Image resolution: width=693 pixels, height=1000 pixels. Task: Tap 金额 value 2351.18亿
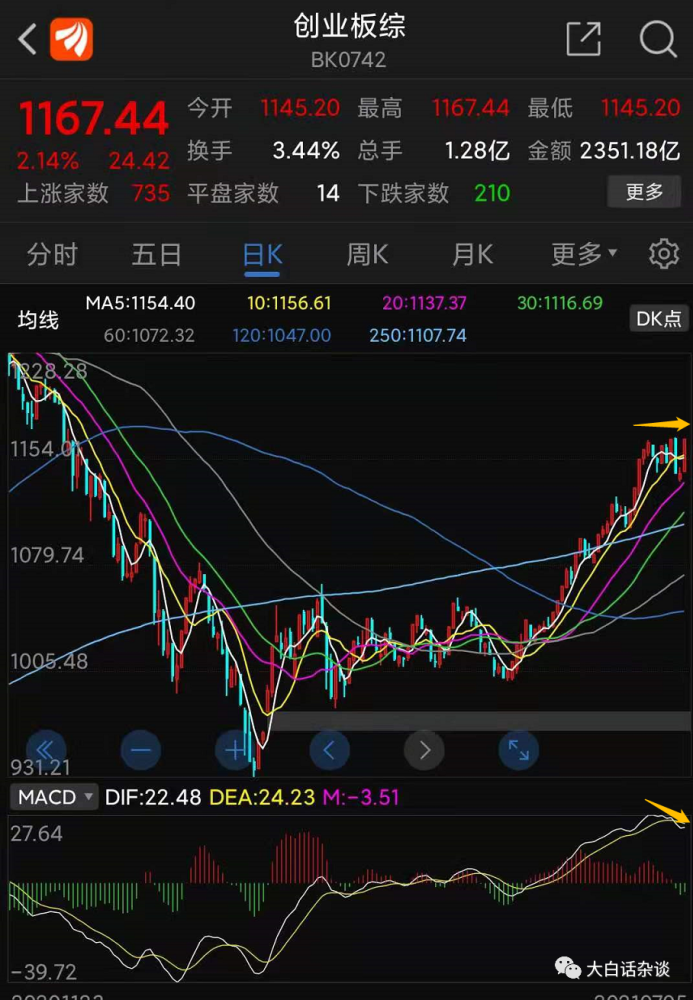pos(630,151)
